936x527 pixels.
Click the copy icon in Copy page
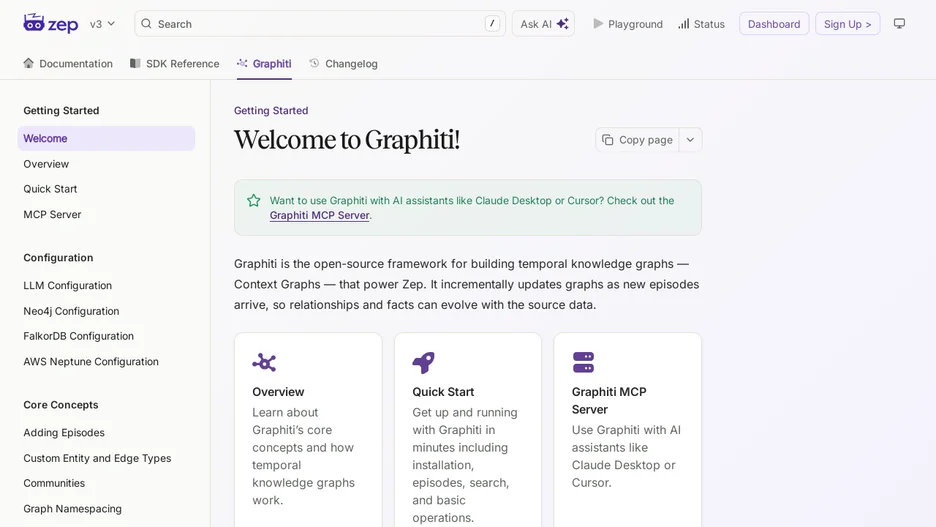607,140
